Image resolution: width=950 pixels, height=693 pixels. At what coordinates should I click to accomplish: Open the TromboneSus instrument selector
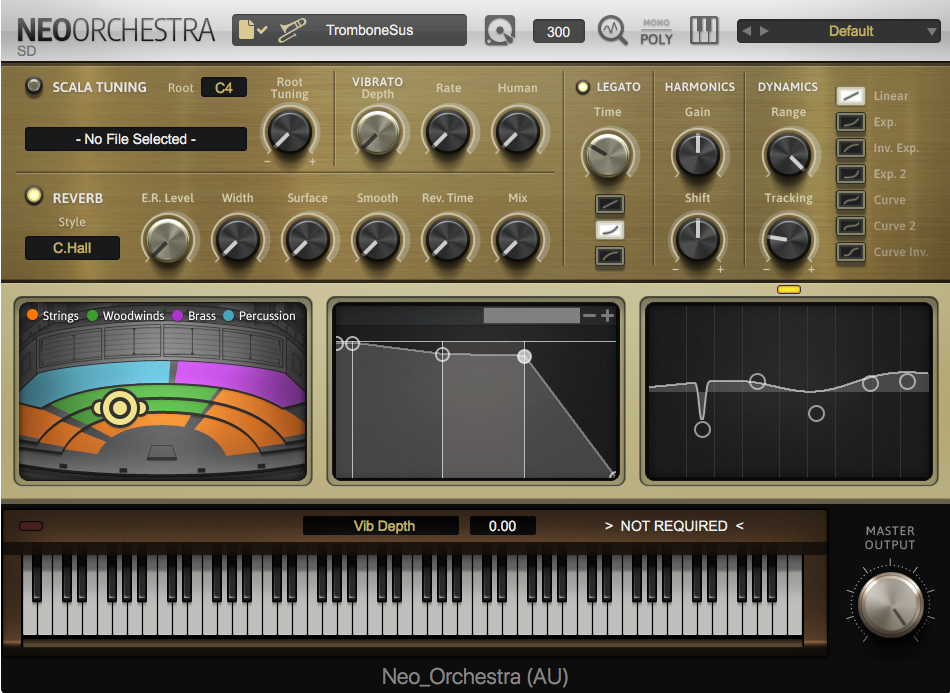point(369,30)
